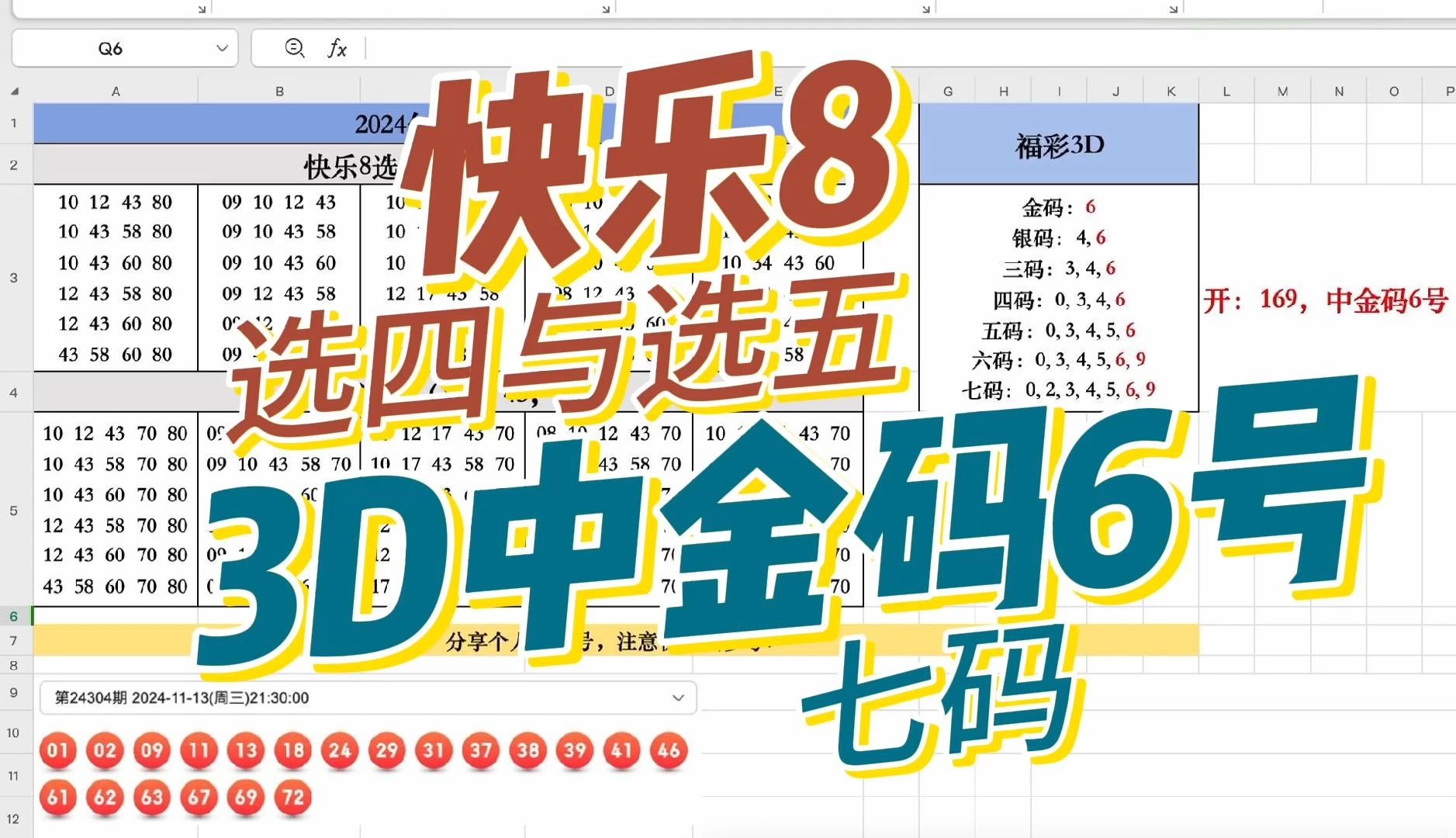Click red lottery ball 67
This screenshot has height=838, width=1456.
tap(199, 798)
